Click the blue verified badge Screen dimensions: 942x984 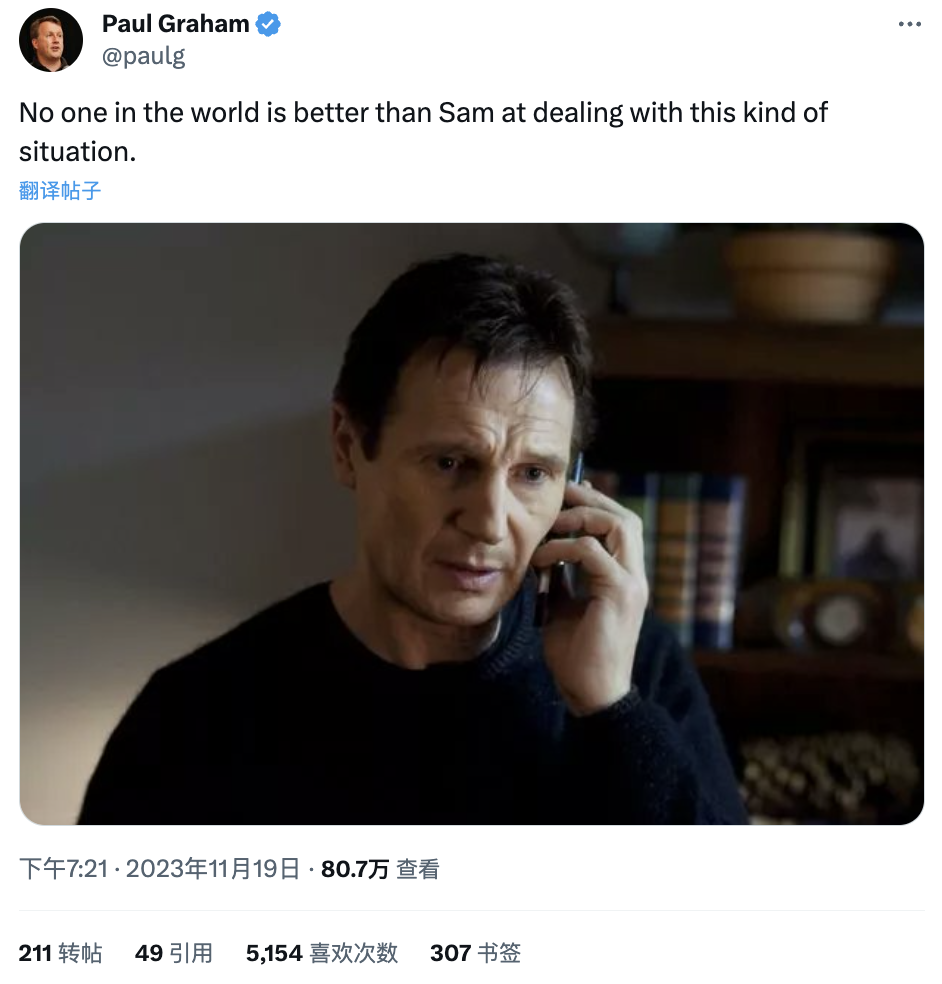tap(268, 25)
